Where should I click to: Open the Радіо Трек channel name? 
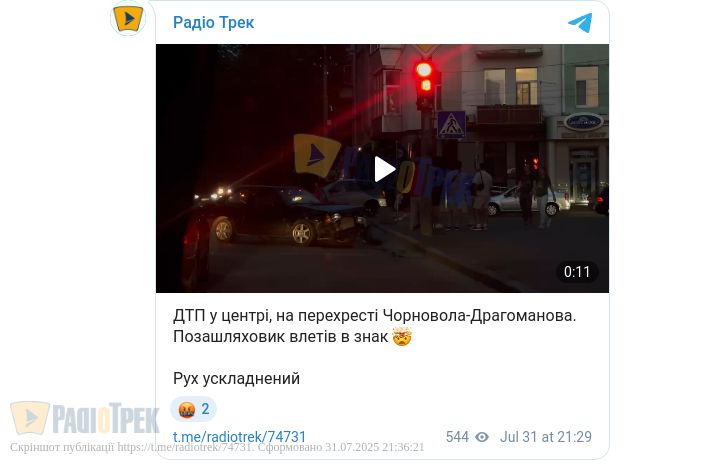214,22
